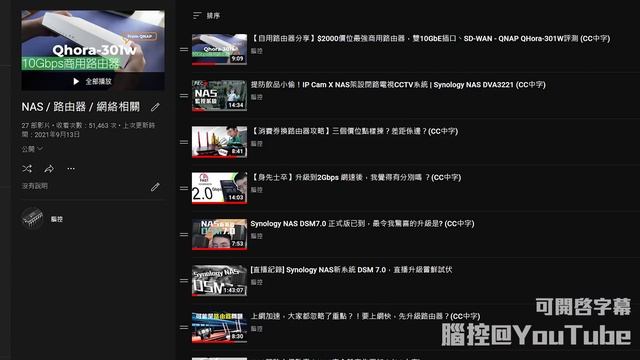Open DSM7.0 thumbnail with 7:53 duration

pyautogui.click(x=220, y=235)
